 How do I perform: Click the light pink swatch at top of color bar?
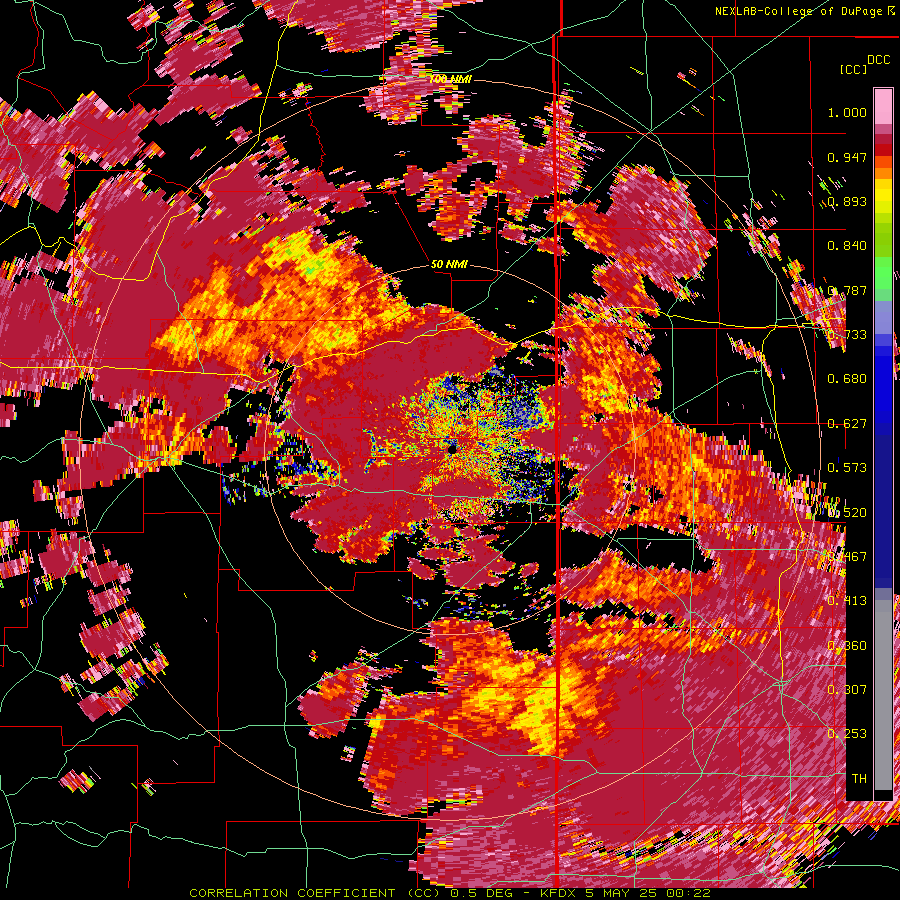click(883, 106)
